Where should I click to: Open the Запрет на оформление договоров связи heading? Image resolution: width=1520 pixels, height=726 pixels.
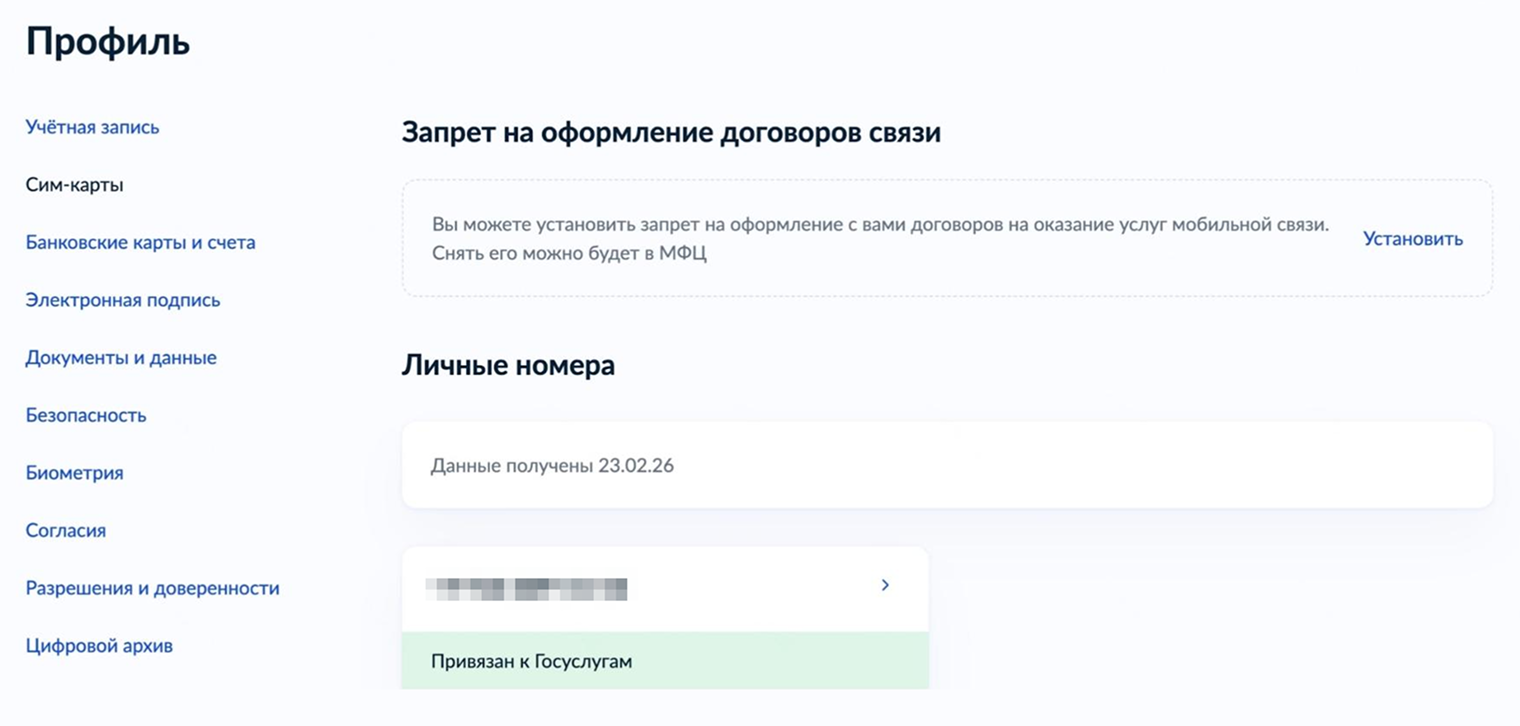[671, 132]
